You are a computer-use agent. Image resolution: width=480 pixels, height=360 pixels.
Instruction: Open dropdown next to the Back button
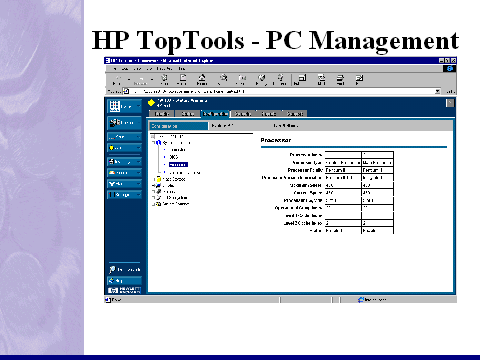click(129, 79)
